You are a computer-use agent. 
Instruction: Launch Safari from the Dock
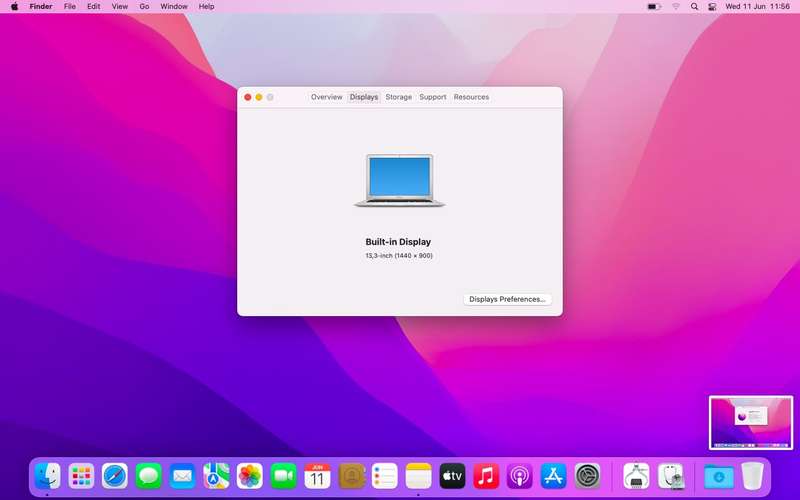tap(115, 476)
